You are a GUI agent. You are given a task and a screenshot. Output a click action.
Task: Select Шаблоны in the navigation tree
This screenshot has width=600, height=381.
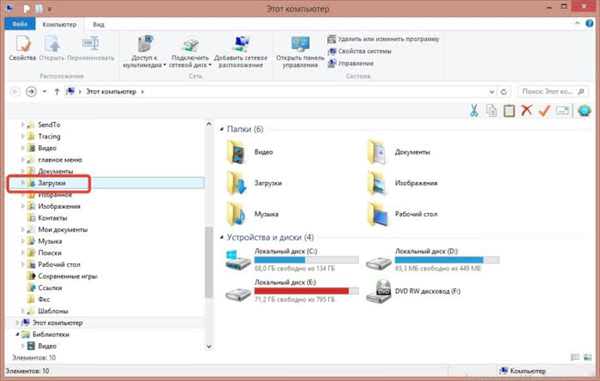[x=53, y=311]
